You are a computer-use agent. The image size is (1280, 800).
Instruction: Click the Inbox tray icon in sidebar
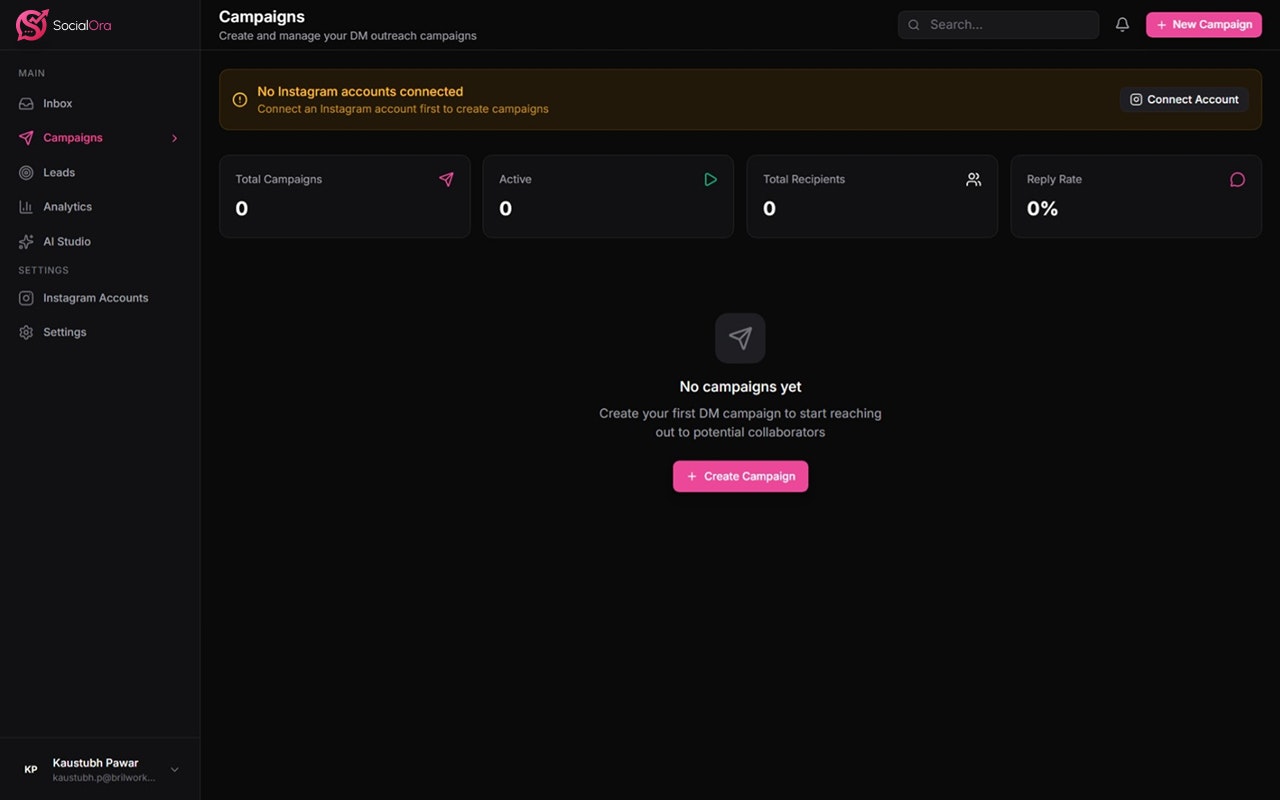tap(26, 104)
